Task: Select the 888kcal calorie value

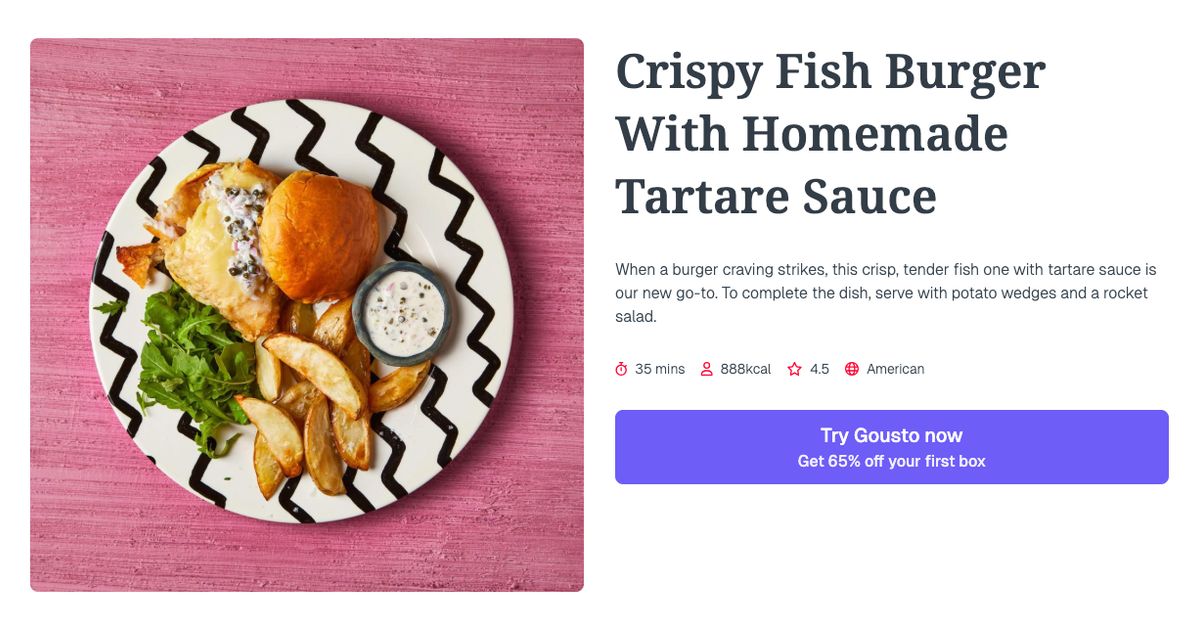Action: [x=745, y=369]
